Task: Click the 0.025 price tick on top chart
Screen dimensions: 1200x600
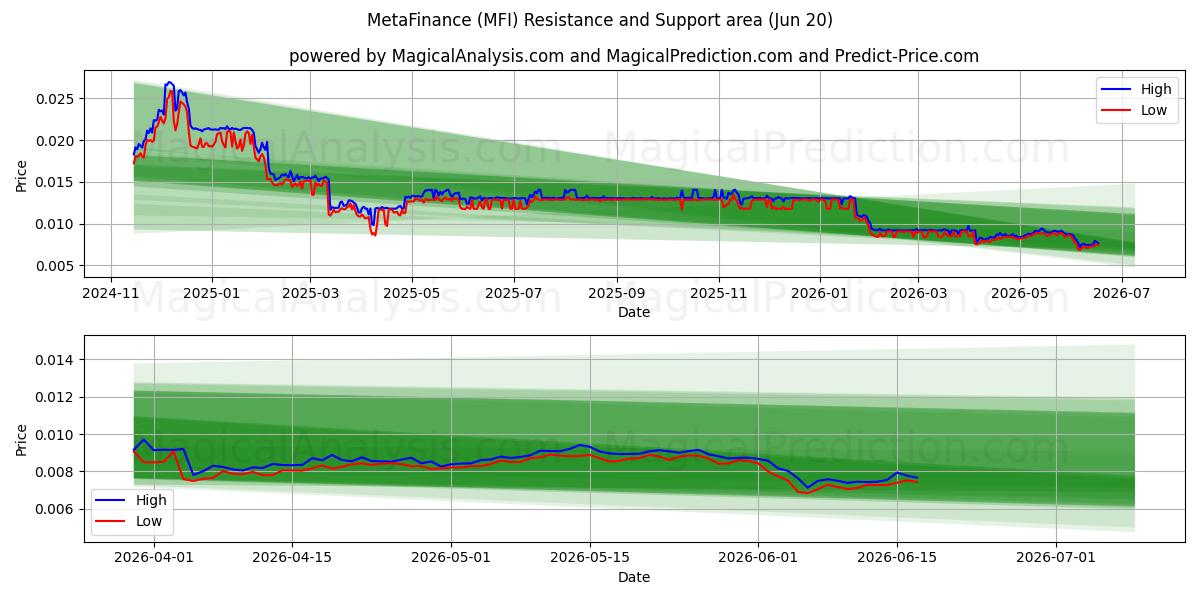Action: (x=56, y=99)
